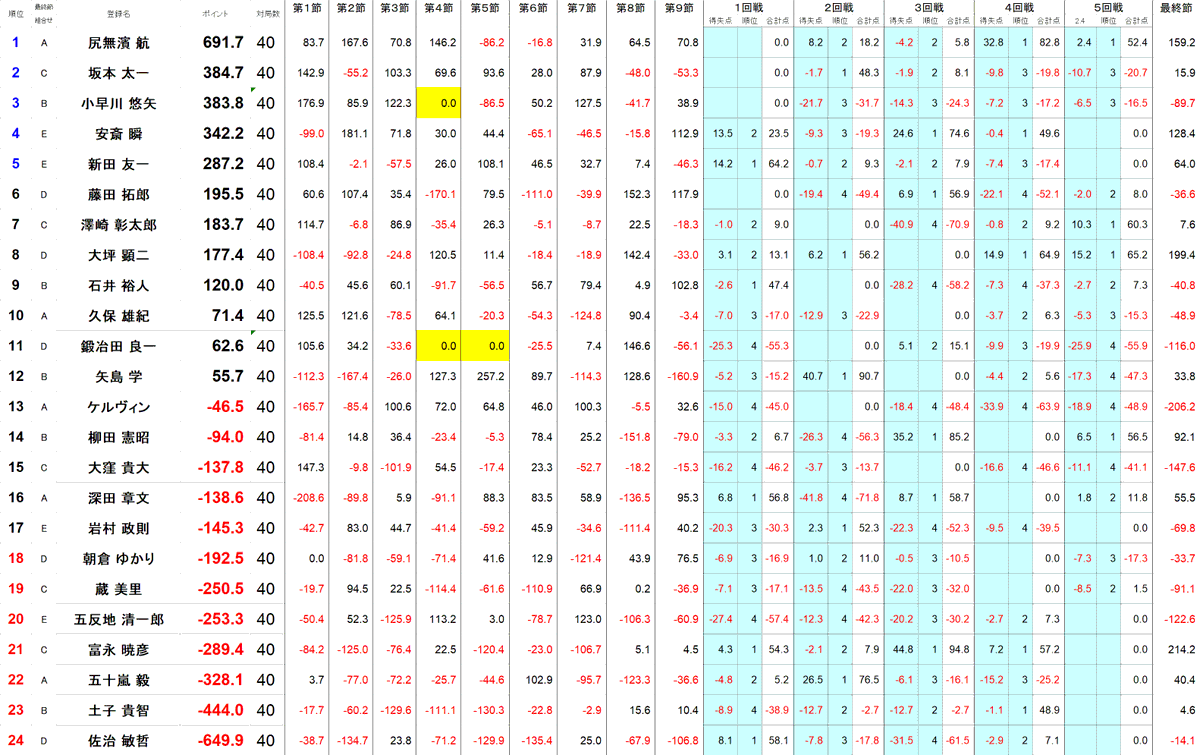The image size is (1200, 755).
Task: Click the 1回戦 group header
Action: 749,8
